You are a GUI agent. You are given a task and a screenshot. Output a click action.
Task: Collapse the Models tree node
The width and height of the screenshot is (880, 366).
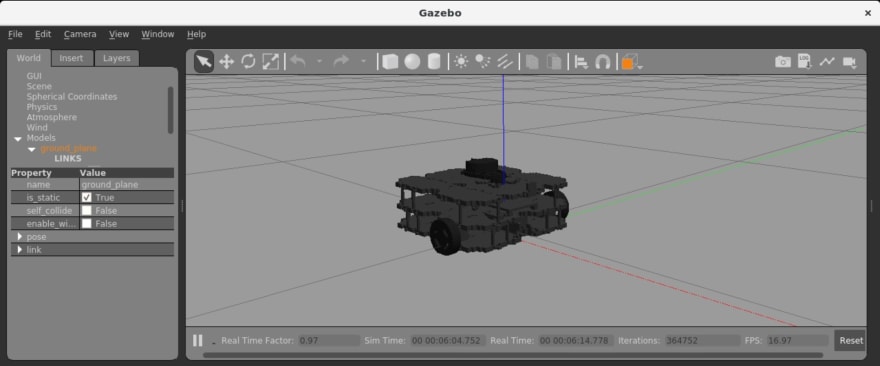point(17,139)
